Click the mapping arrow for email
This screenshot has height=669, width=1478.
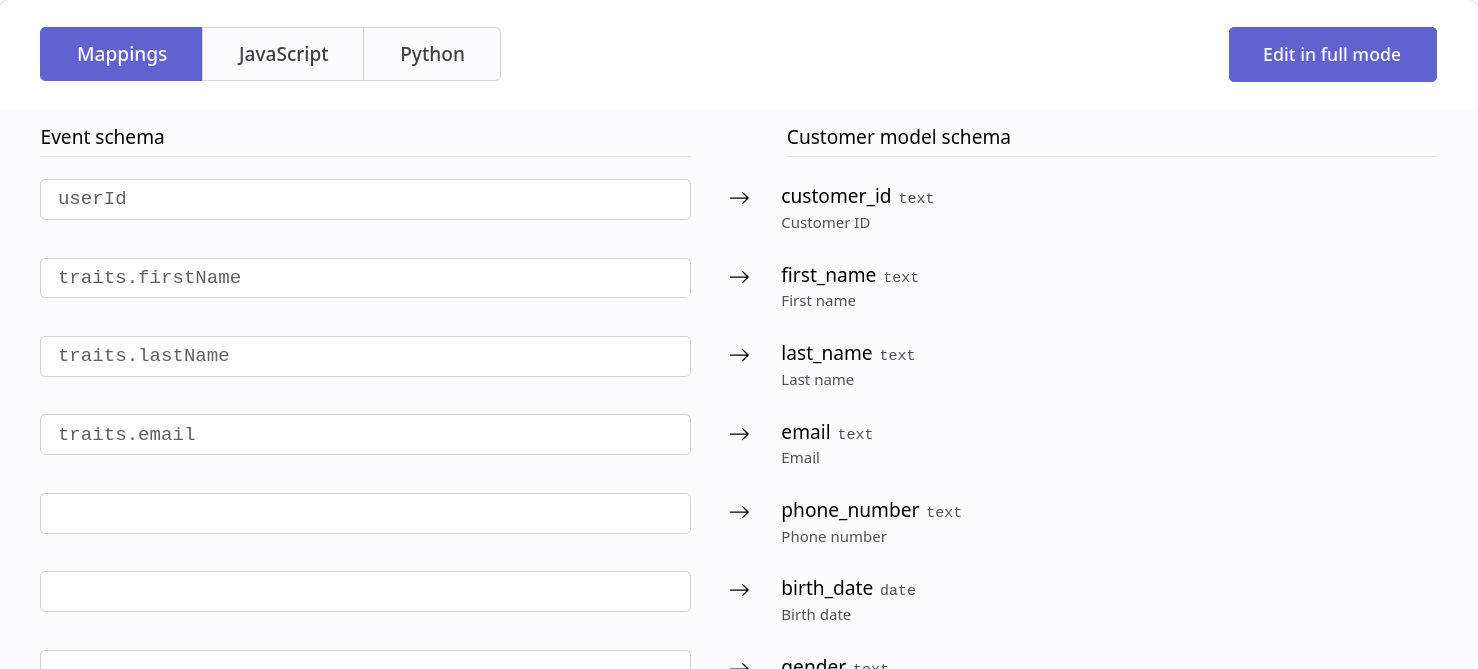pos(739,434)
